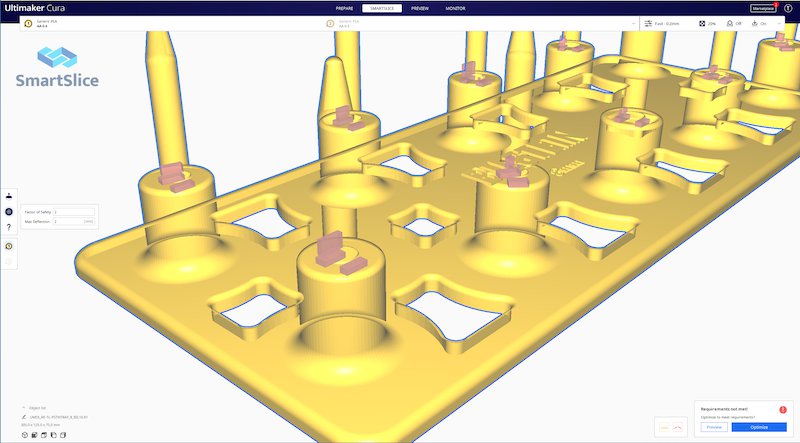
Task: Select the requirements tool icon in sidebar
Action: click(x=9, y=211)
